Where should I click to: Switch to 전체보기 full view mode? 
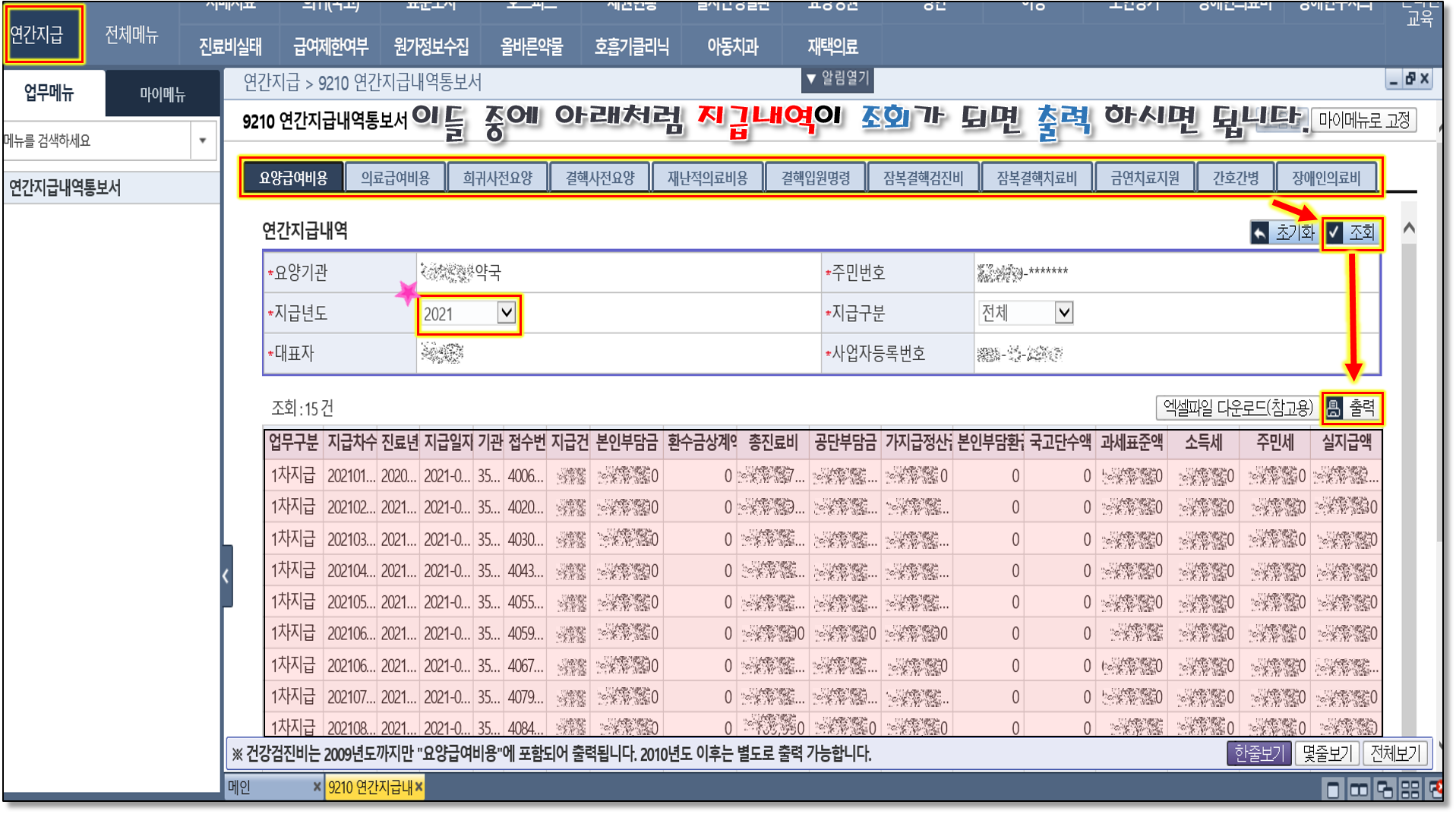click(x=1394, y=753)
